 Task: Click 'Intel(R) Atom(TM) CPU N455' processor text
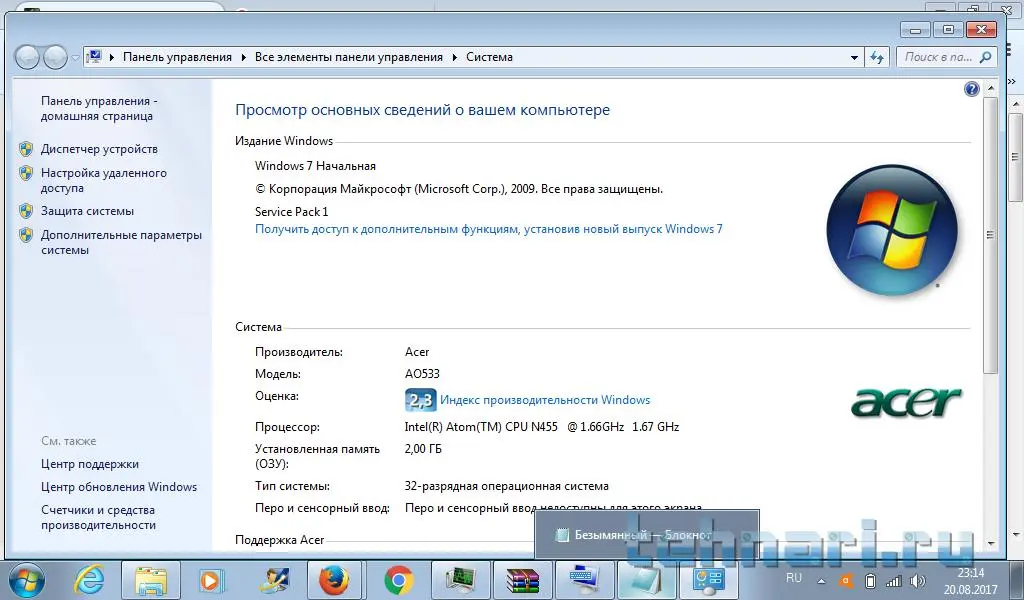tap(481, 427)
